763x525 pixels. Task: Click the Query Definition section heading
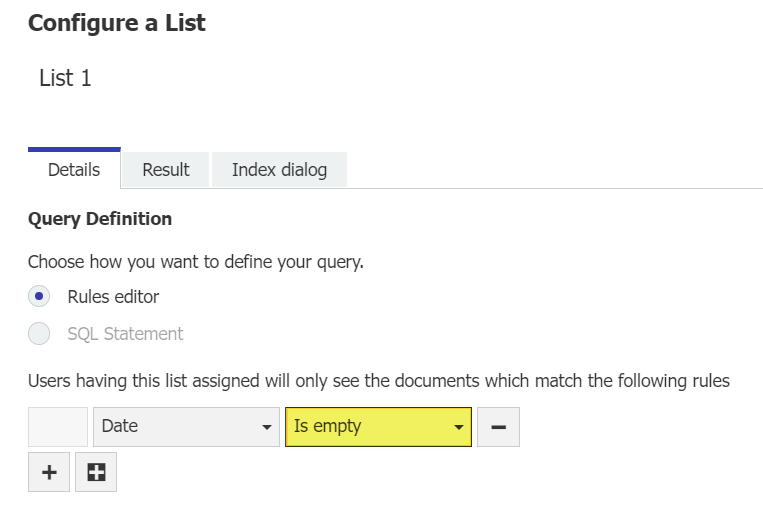100,218
